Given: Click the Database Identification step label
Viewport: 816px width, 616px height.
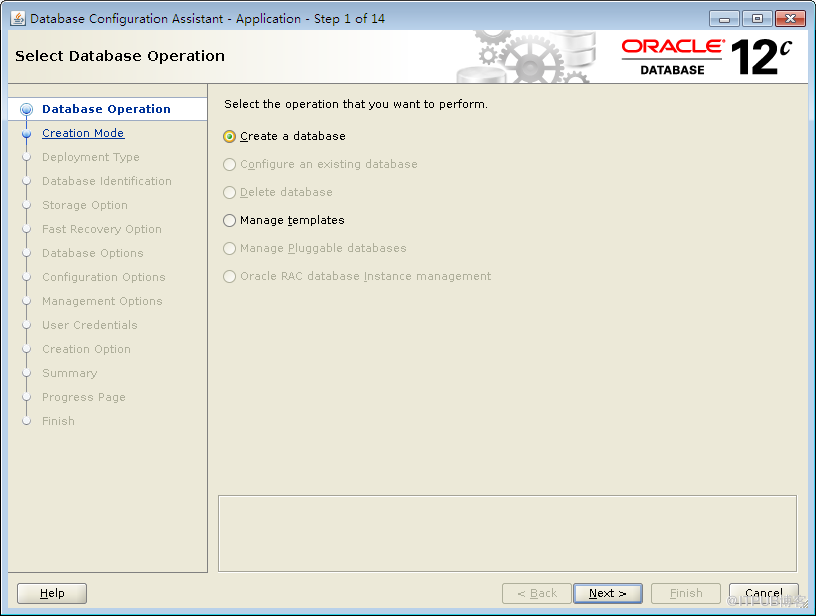Looking at the screenshot, I should 107,181.
